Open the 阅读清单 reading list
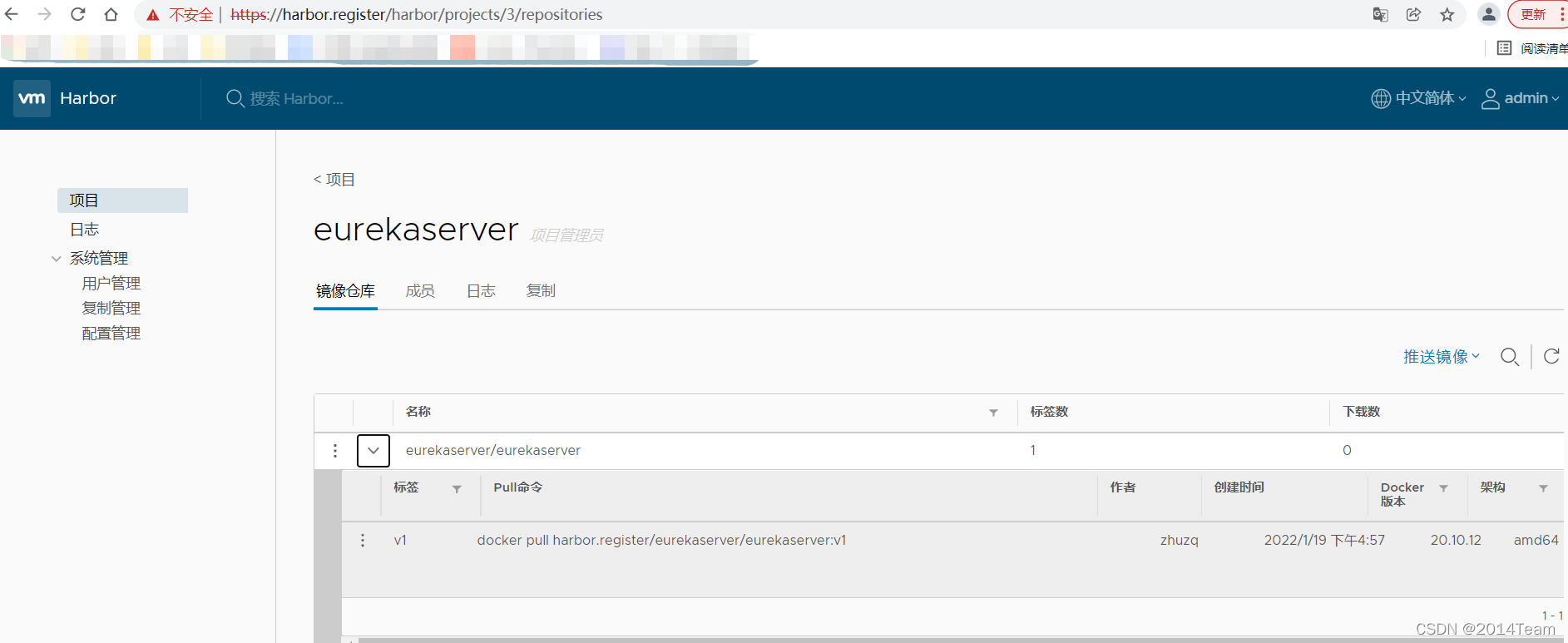This screenshot has height=643, width=1568. [1532, 48]
